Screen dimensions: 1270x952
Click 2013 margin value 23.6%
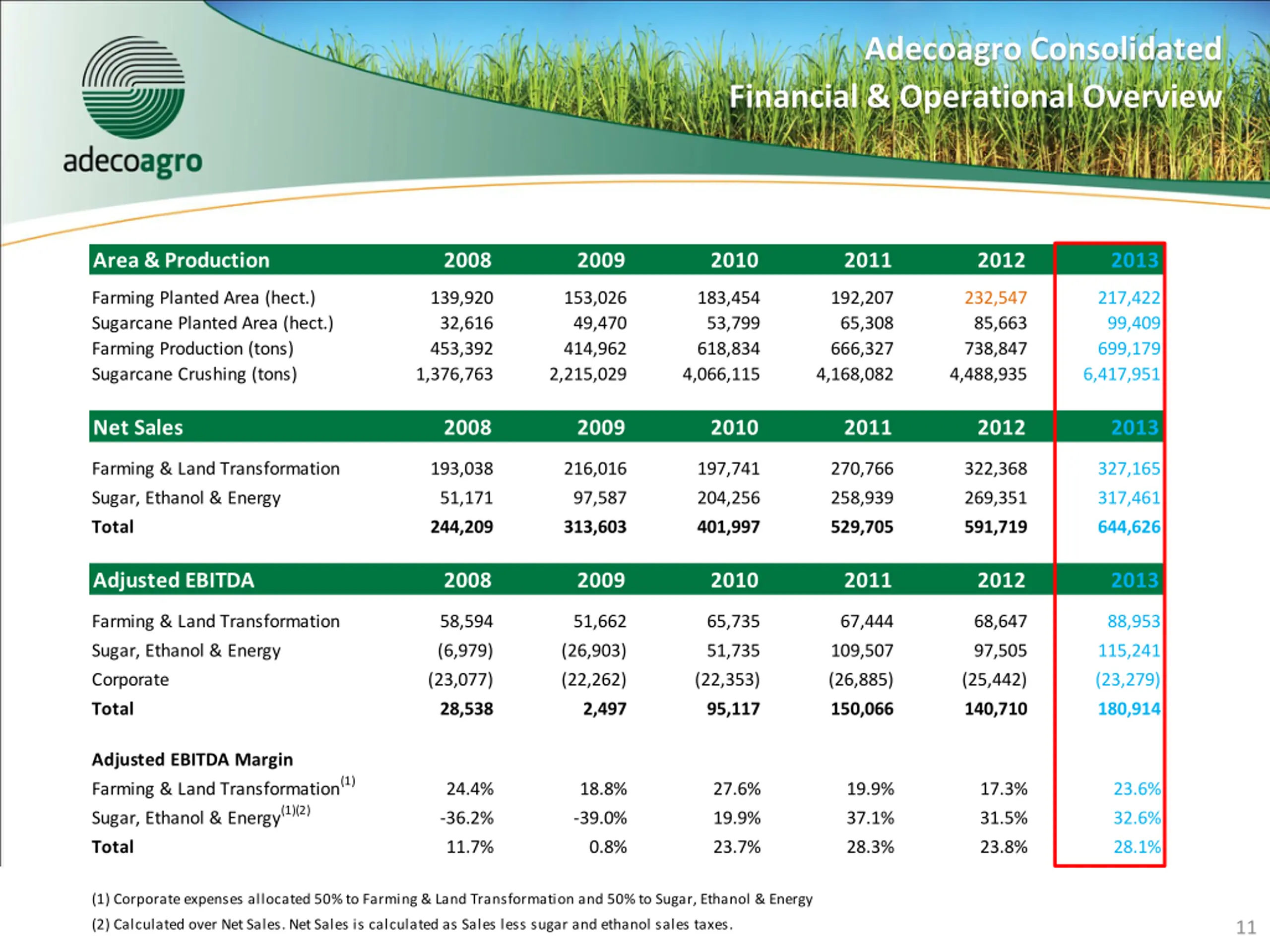[x=1137, y=789]
